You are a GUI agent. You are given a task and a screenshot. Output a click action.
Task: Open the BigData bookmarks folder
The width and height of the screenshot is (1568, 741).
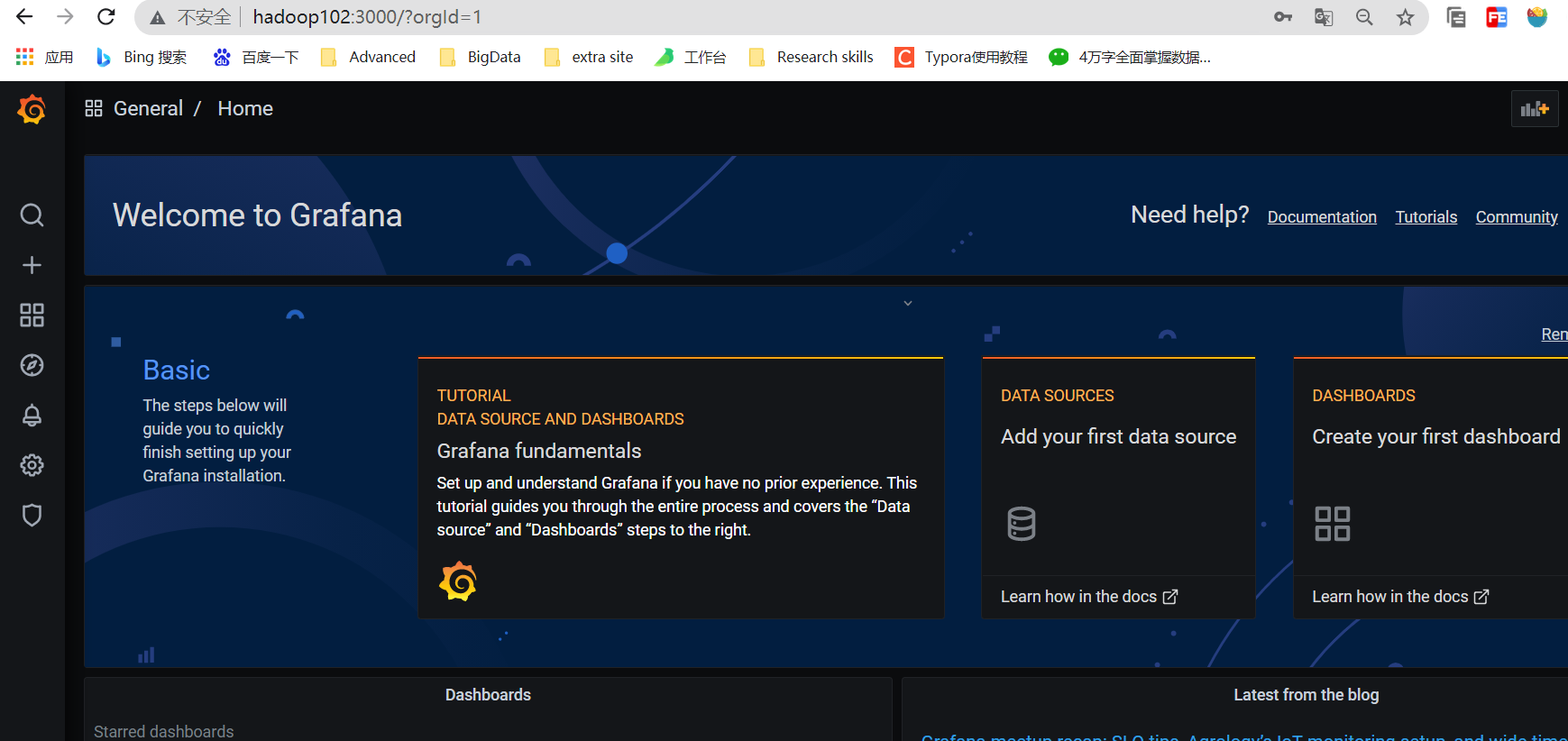click(x=480, y=57)
